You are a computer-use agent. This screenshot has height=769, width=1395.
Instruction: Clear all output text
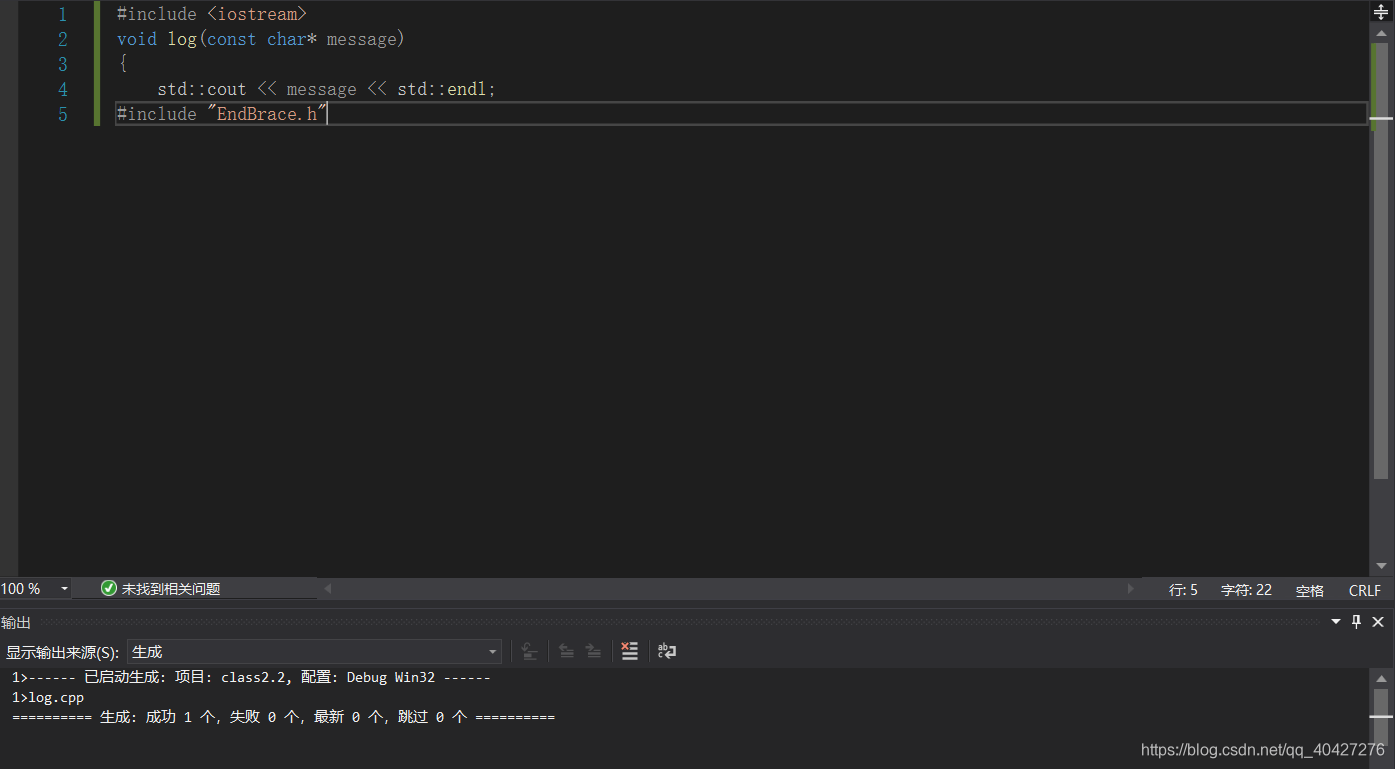629,651
